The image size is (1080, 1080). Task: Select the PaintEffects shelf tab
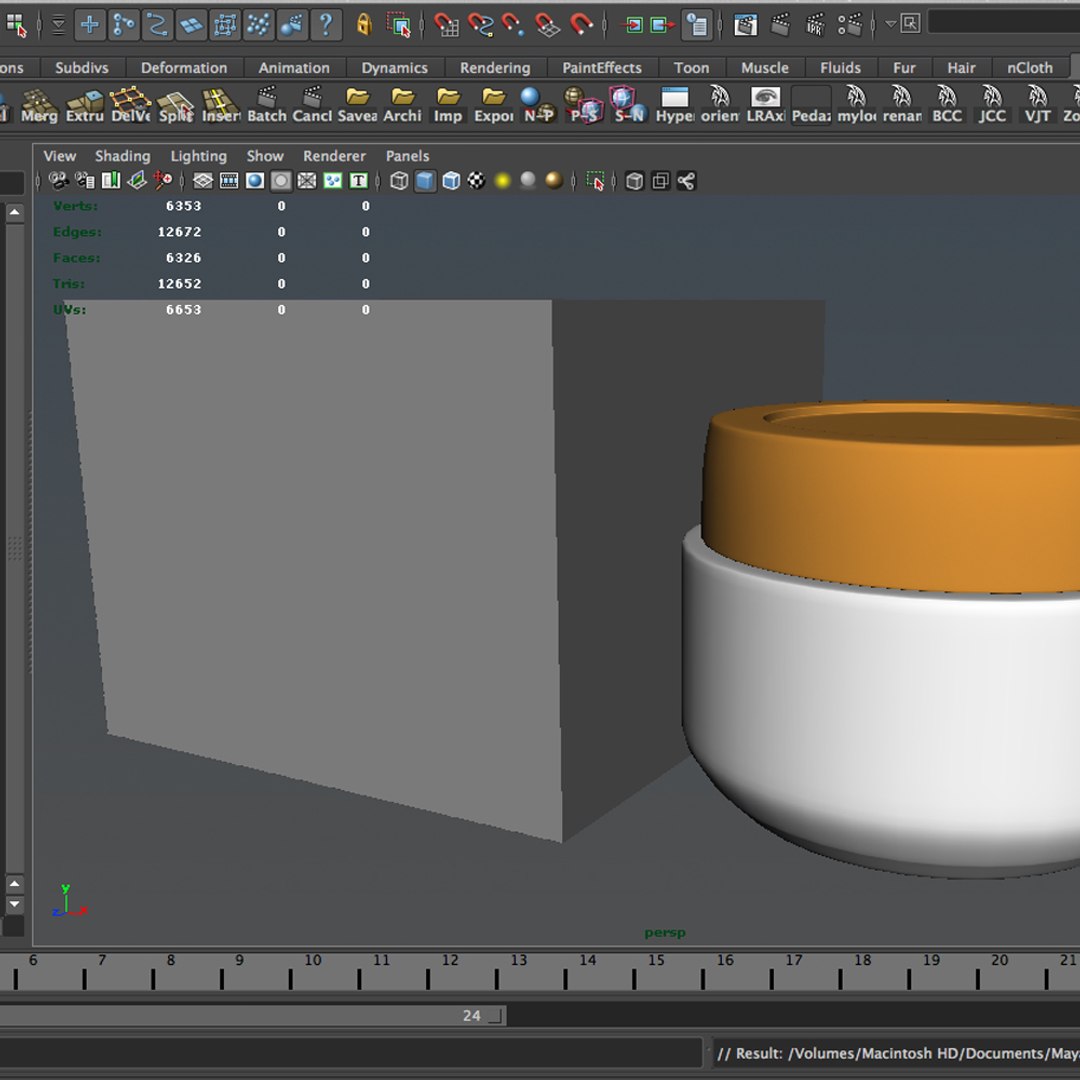pyautogui.click(x=602, y=68)
